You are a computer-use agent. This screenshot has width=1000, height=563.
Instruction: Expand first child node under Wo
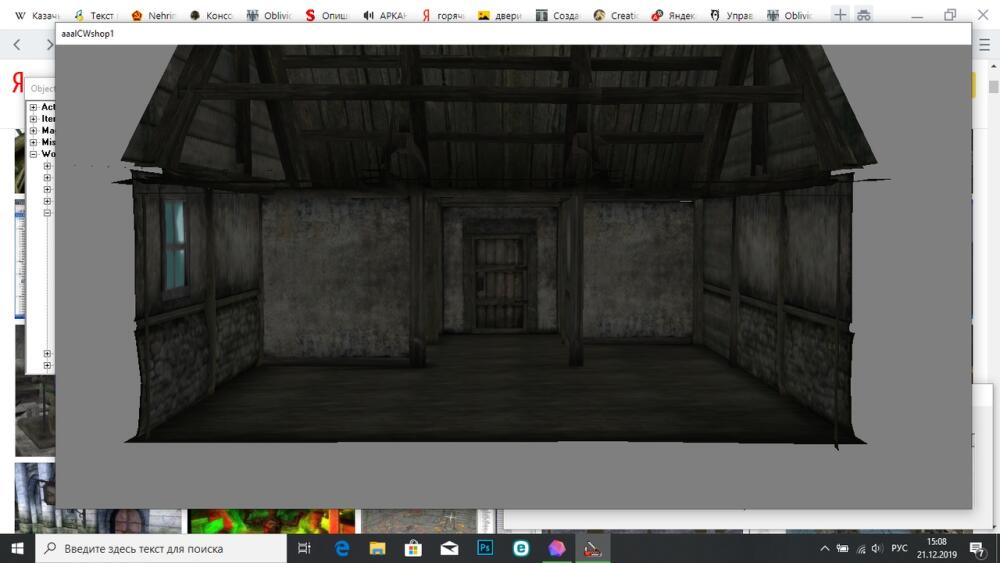pos(47,166)
